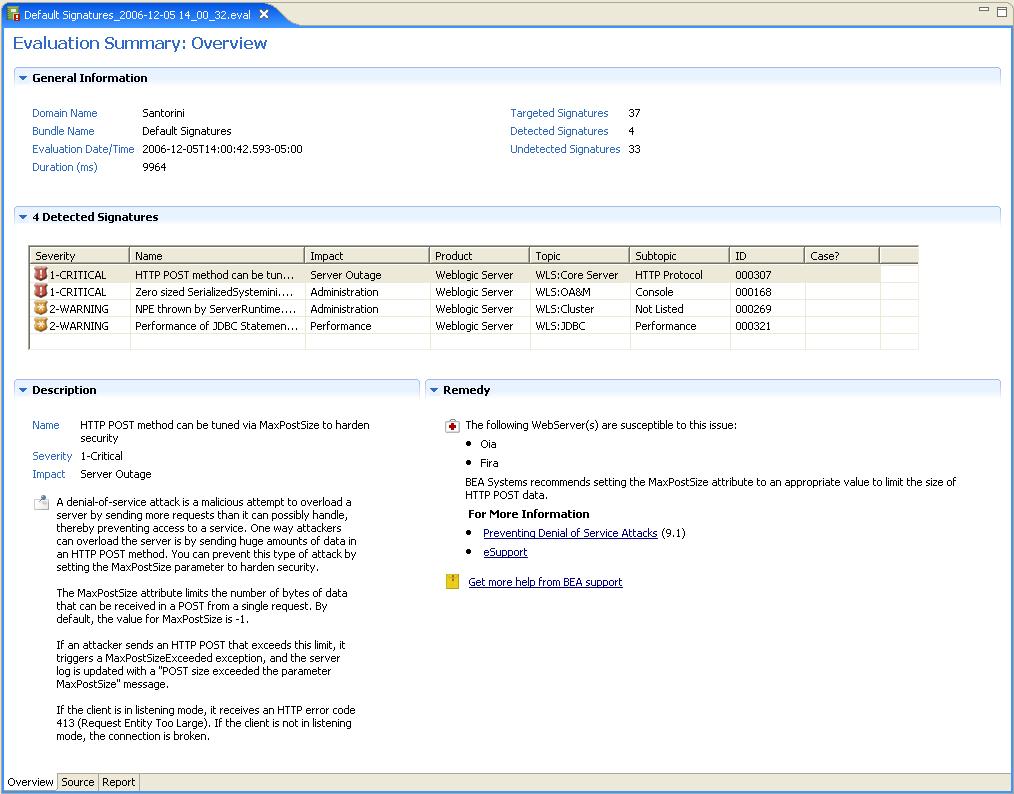
Task: Collapse the Remedy section
Action: (435, 391)
